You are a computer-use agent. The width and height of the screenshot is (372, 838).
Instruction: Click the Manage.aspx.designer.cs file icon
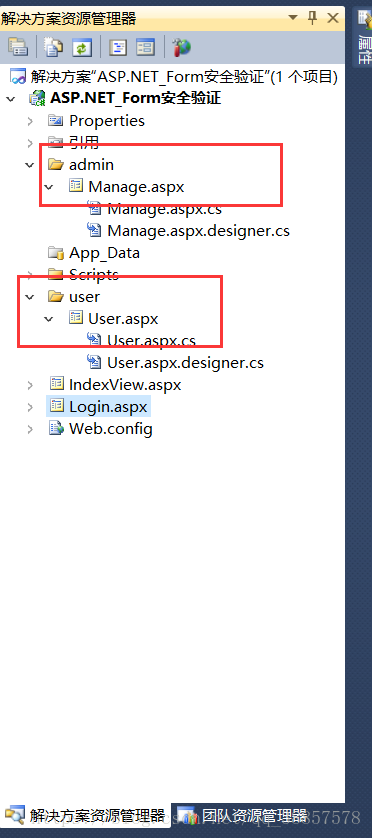(x=94, y=231)
